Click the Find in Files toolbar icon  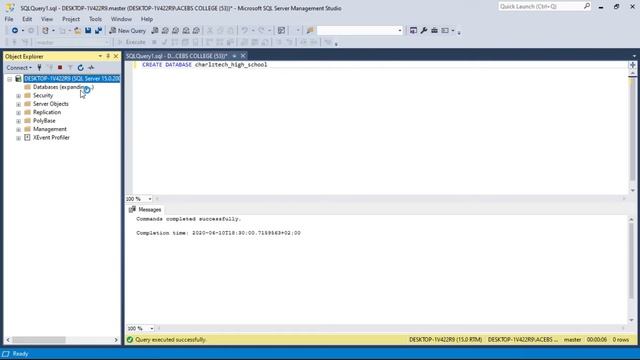tap(310, 31)
